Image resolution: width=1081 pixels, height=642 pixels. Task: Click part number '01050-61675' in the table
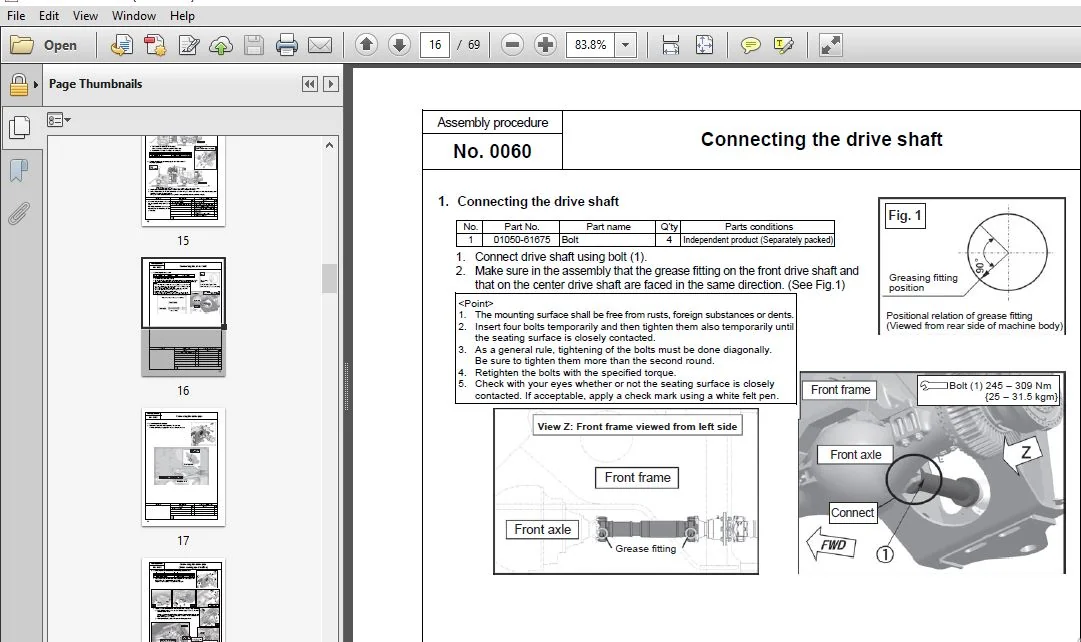coord(521,240)
